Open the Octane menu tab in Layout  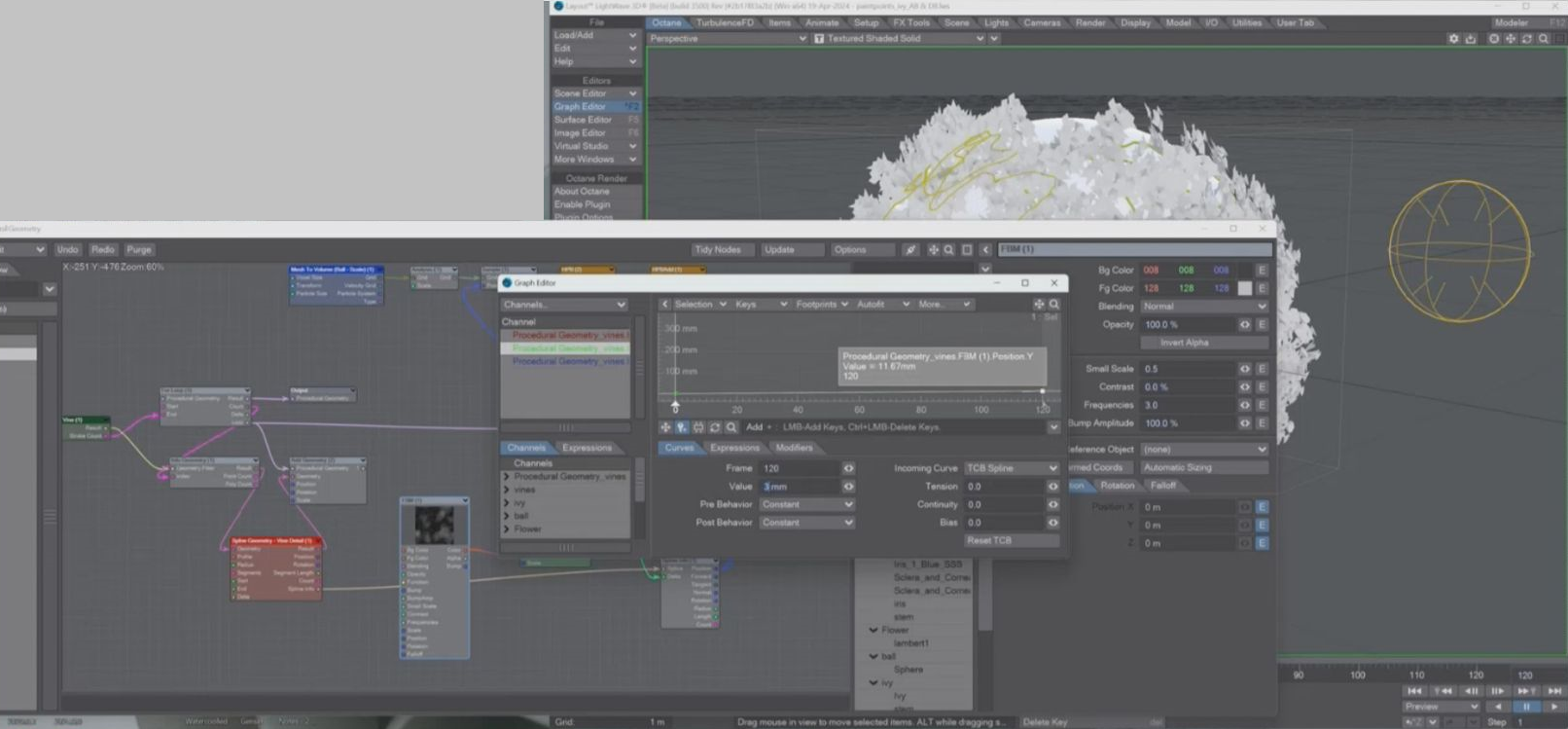666,22
